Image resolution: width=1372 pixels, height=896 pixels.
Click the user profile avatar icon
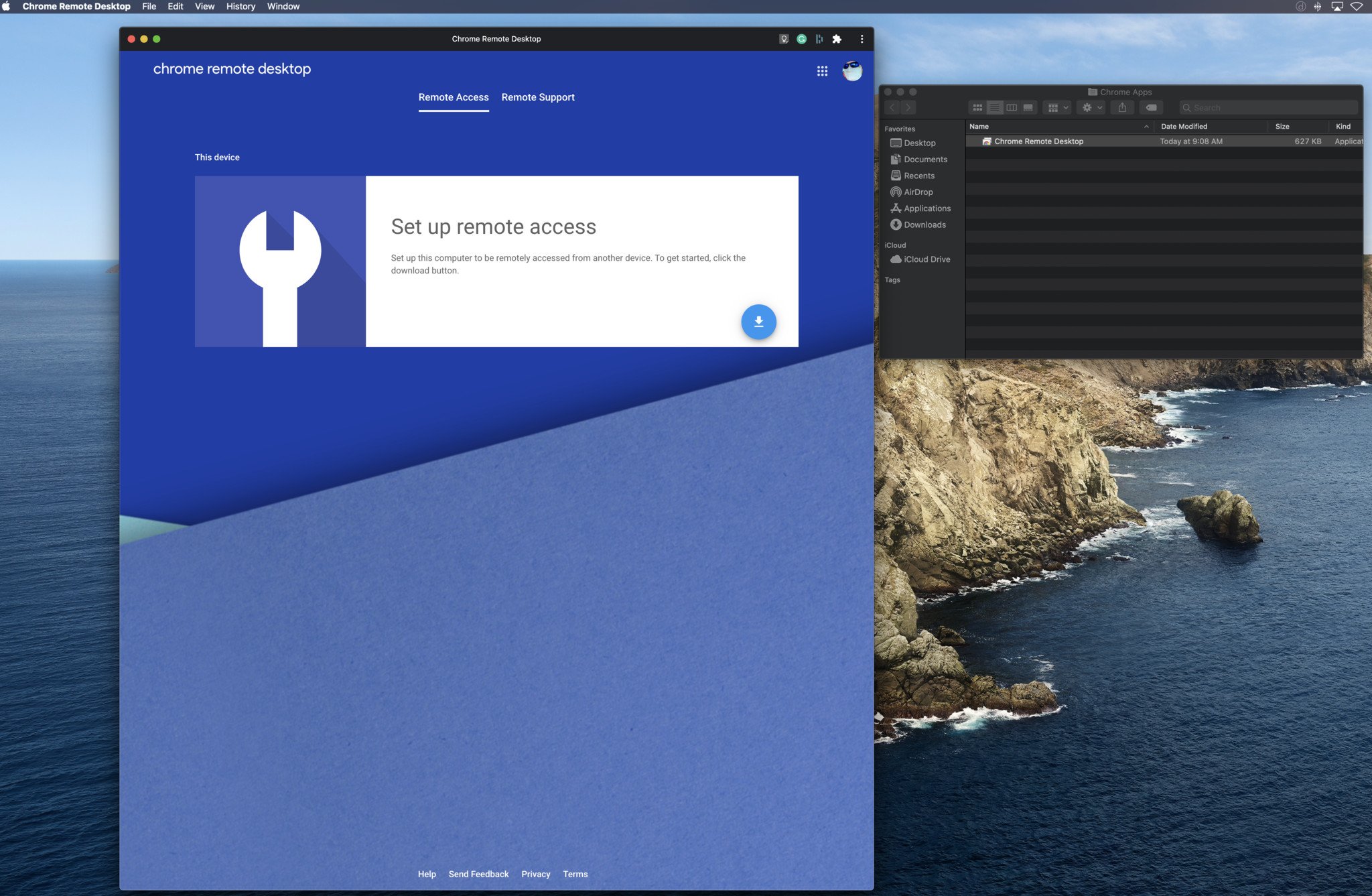[x=852, y=70]
